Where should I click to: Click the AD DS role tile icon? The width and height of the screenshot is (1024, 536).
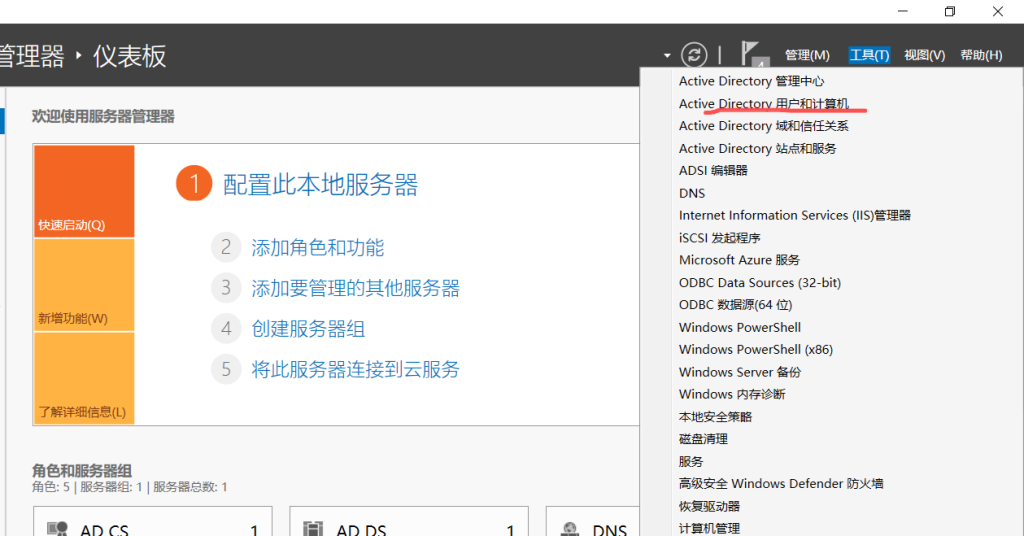pos(314,529)
